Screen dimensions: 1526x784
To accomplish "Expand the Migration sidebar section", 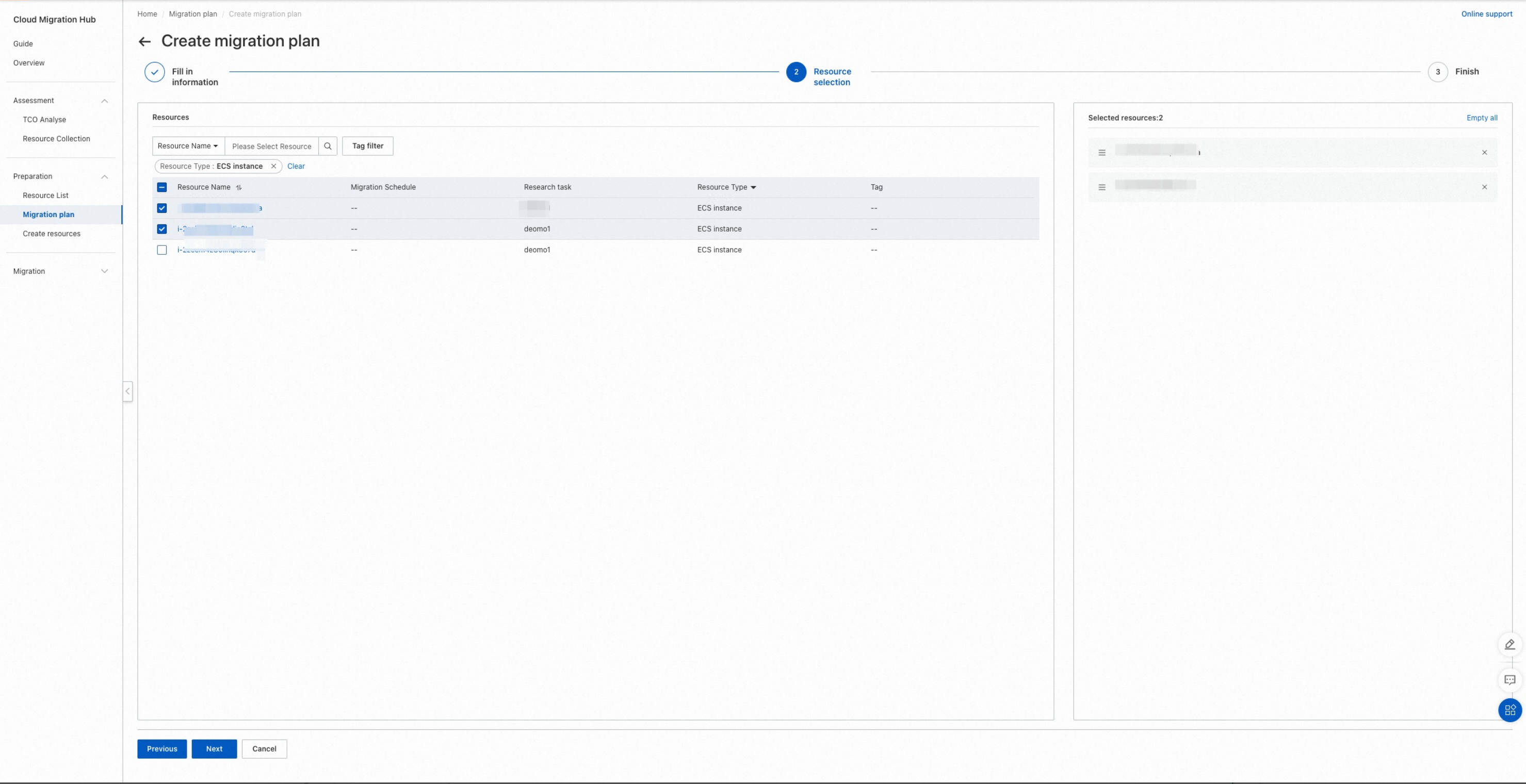I will pos(104,271).
